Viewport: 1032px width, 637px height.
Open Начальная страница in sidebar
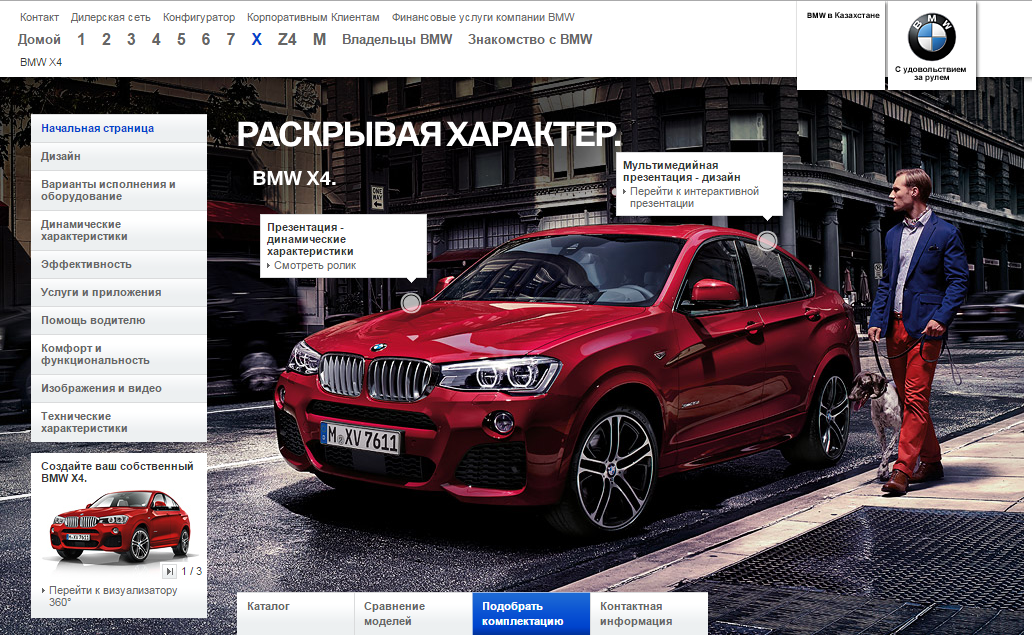coord(119,128)
